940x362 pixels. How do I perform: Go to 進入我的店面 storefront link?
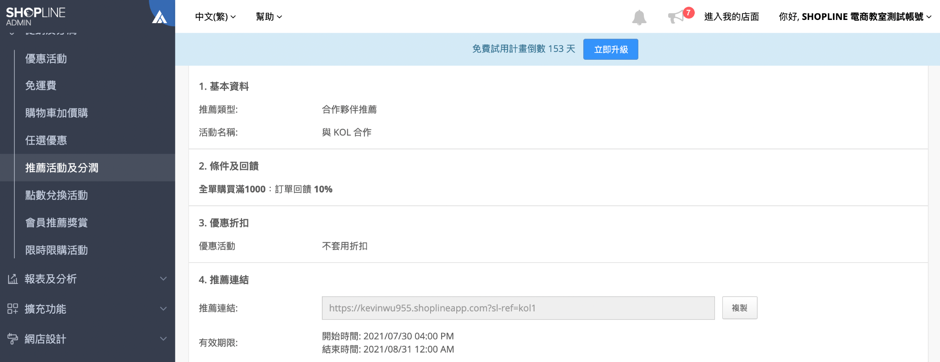[731, 17]
